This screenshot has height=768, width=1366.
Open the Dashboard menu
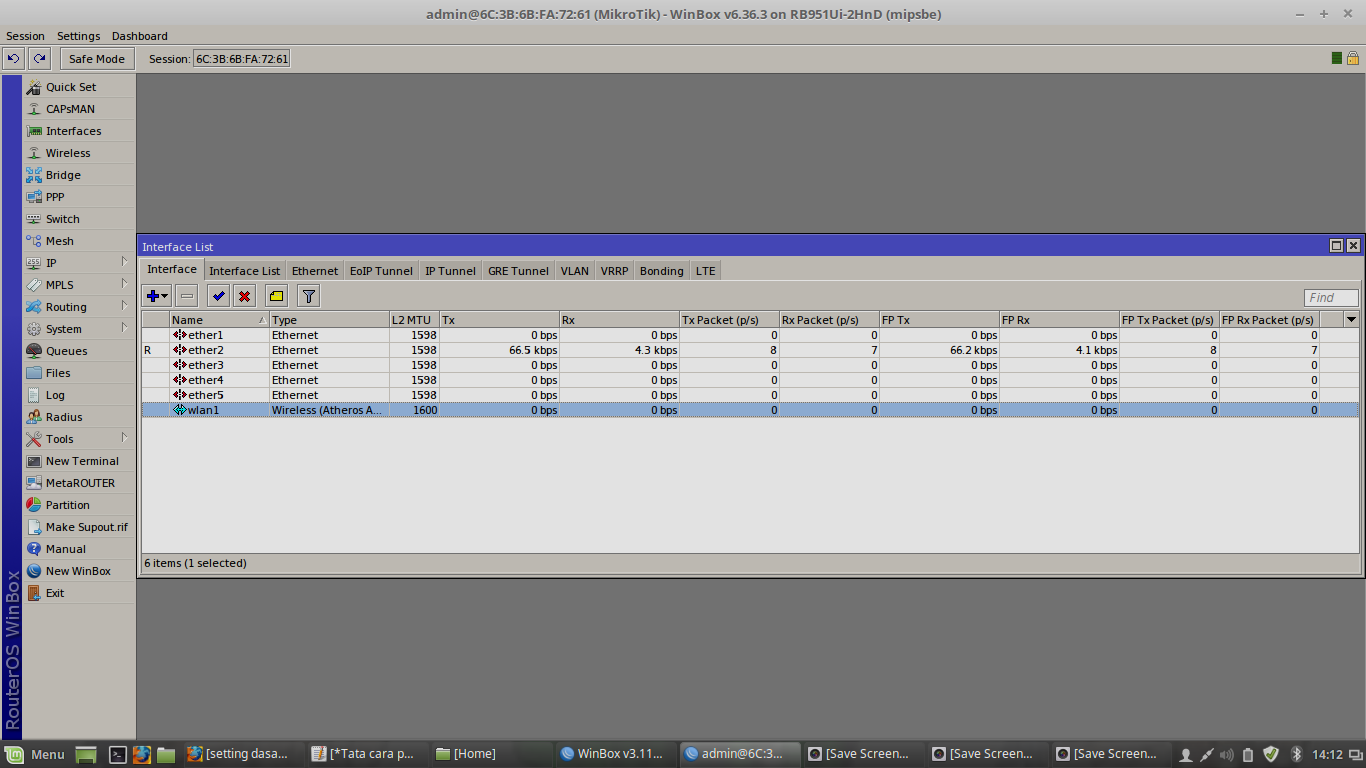pyautogui.click(x=139, y=36)
